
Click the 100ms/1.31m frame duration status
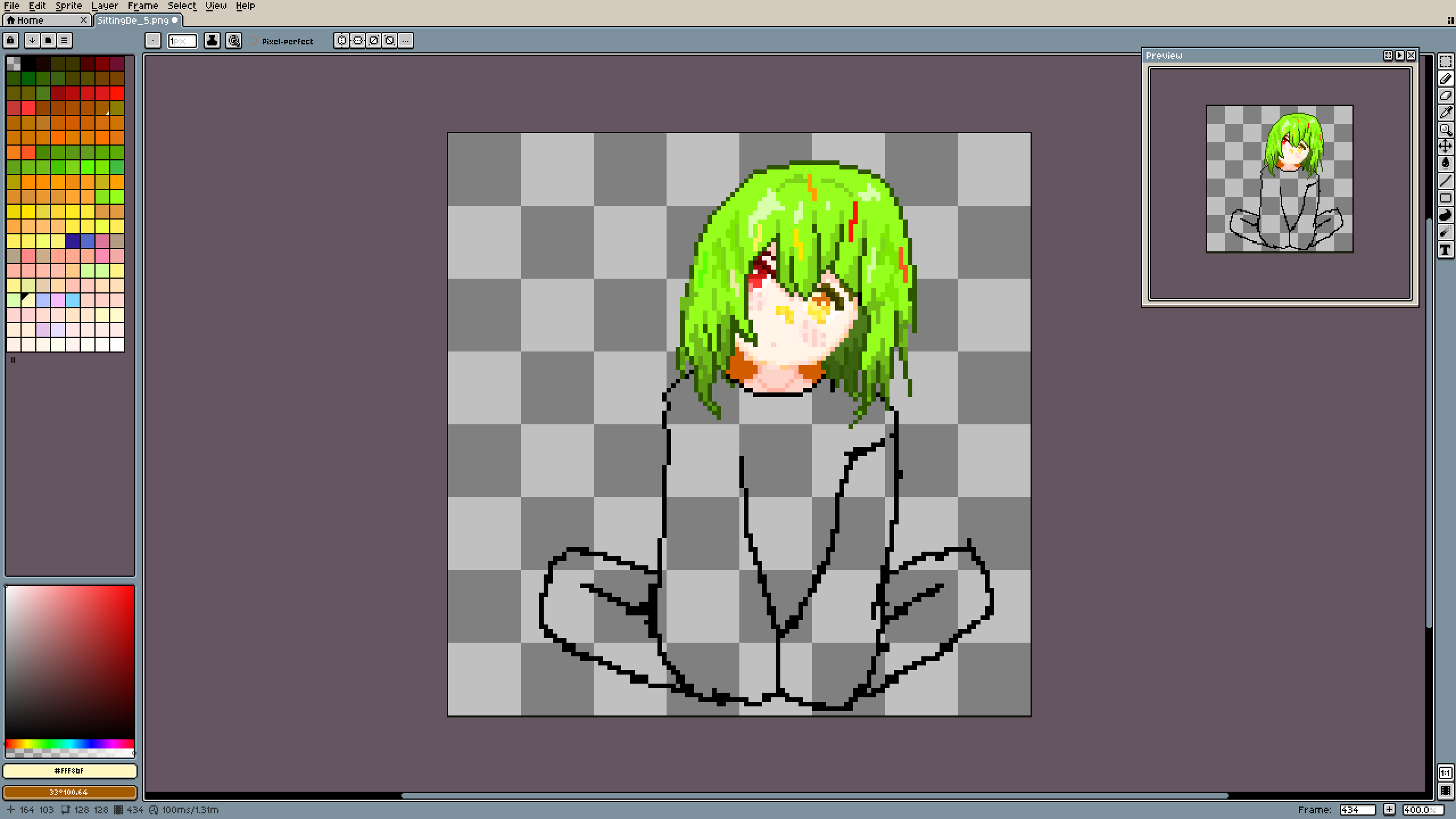[x=184, y=810]
